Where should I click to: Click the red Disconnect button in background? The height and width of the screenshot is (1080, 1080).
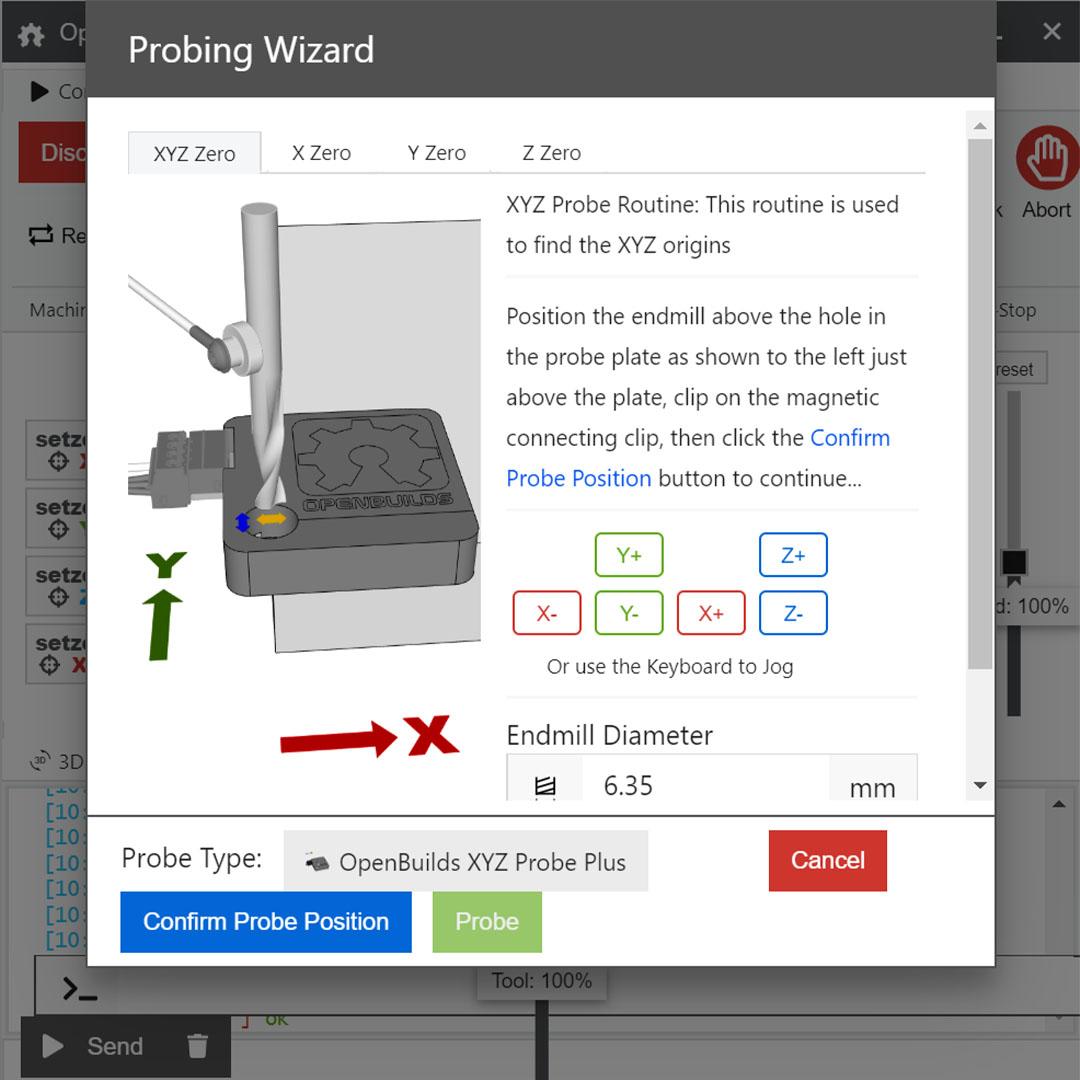[x=52, y=153]
